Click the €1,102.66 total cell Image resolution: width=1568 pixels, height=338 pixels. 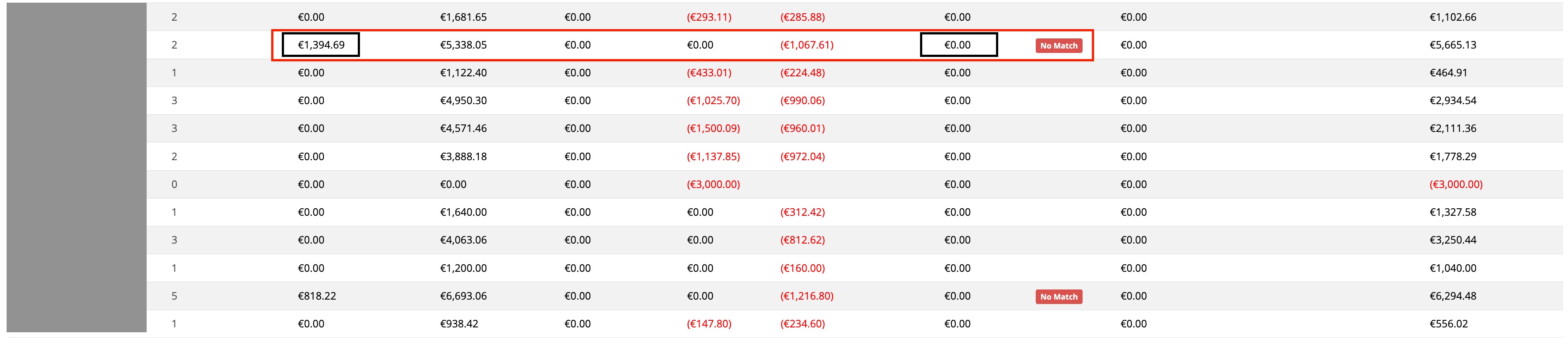(1452, 17)
